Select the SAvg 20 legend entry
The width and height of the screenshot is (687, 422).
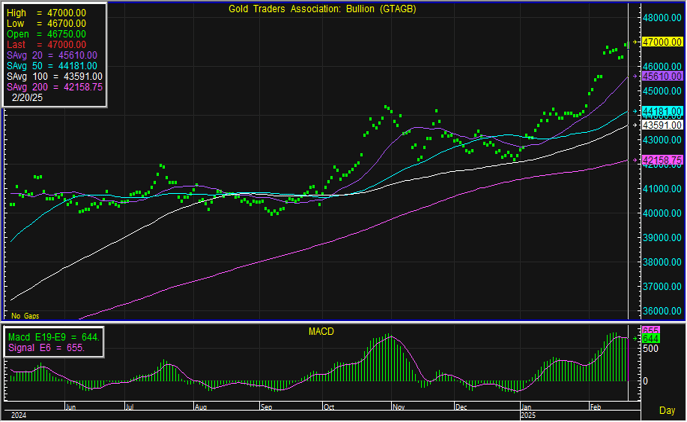tap(51, 55)
